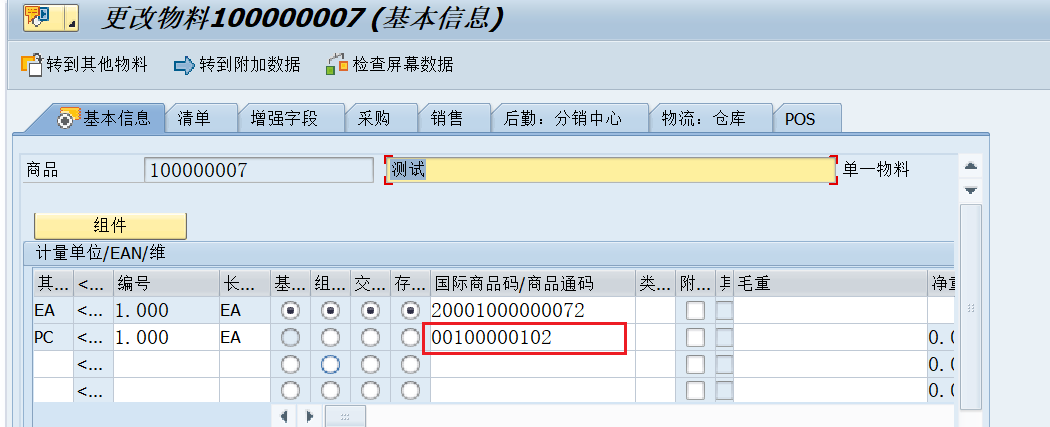Screen dimensions: 1050x427
Task: Click the 国际商品码/商品通码 column header
Action: pos(532,284)
